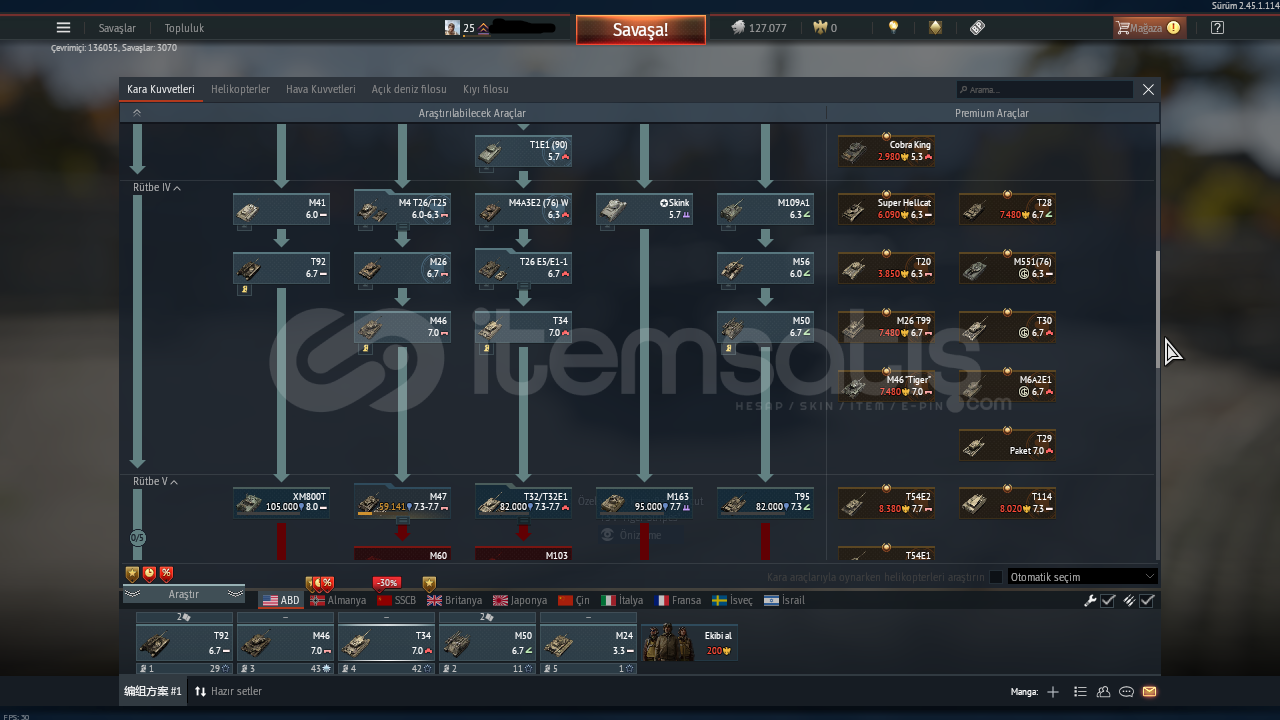Click the light bulb icon
Image resolution: width=1280 pixels, height=720 pixels.
pos(893,28)
